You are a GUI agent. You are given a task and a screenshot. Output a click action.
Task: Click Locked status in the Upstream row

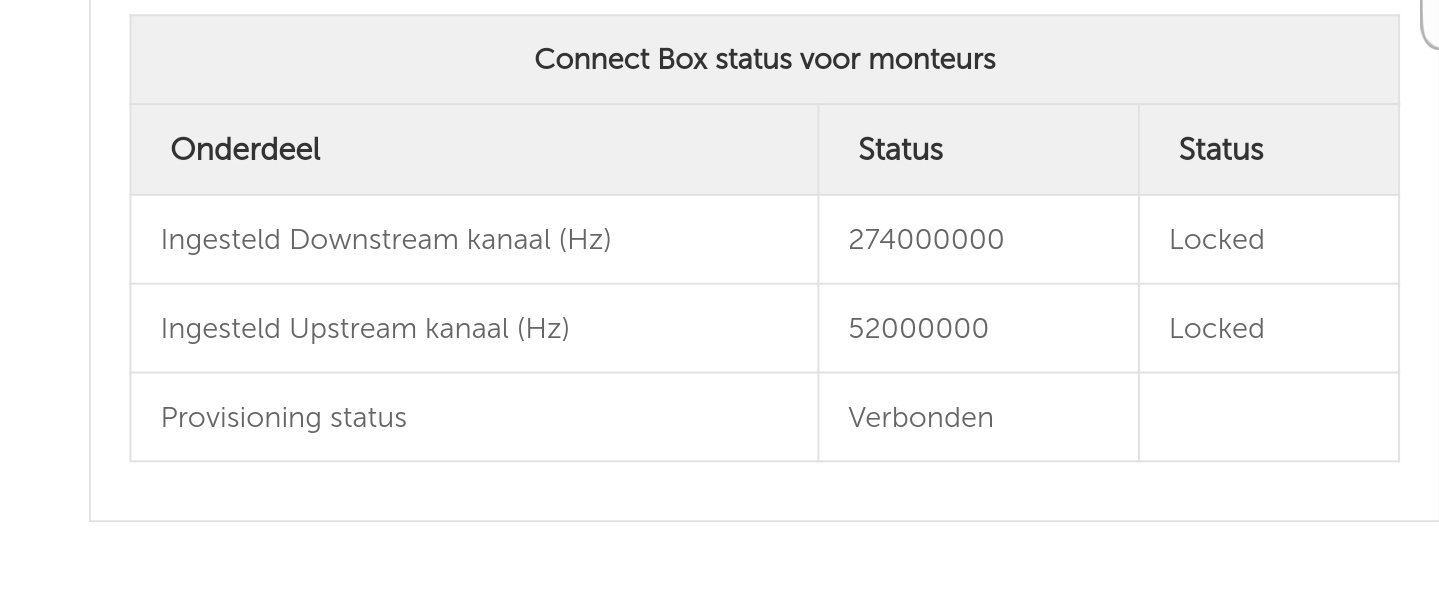click(1217, 329)
